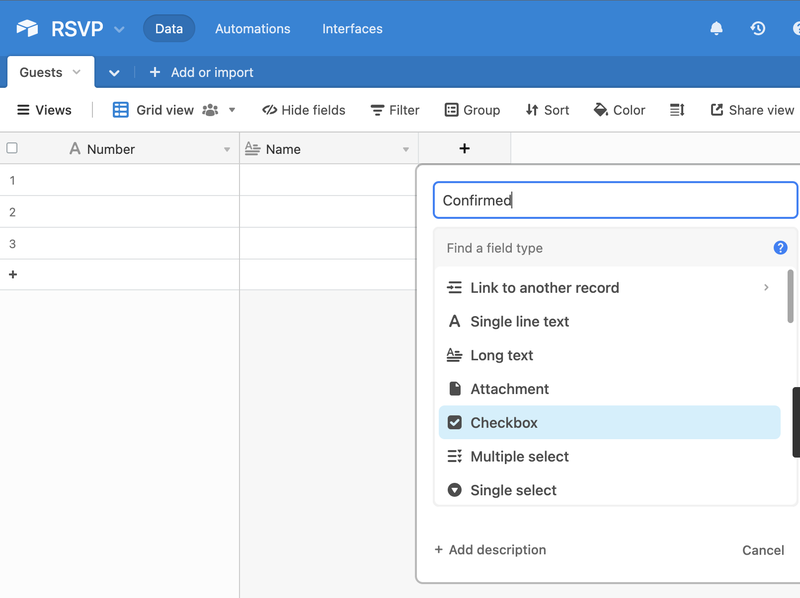Click the help icon beside Find a field type
The image size is (800, 598).
pos(780,248)
